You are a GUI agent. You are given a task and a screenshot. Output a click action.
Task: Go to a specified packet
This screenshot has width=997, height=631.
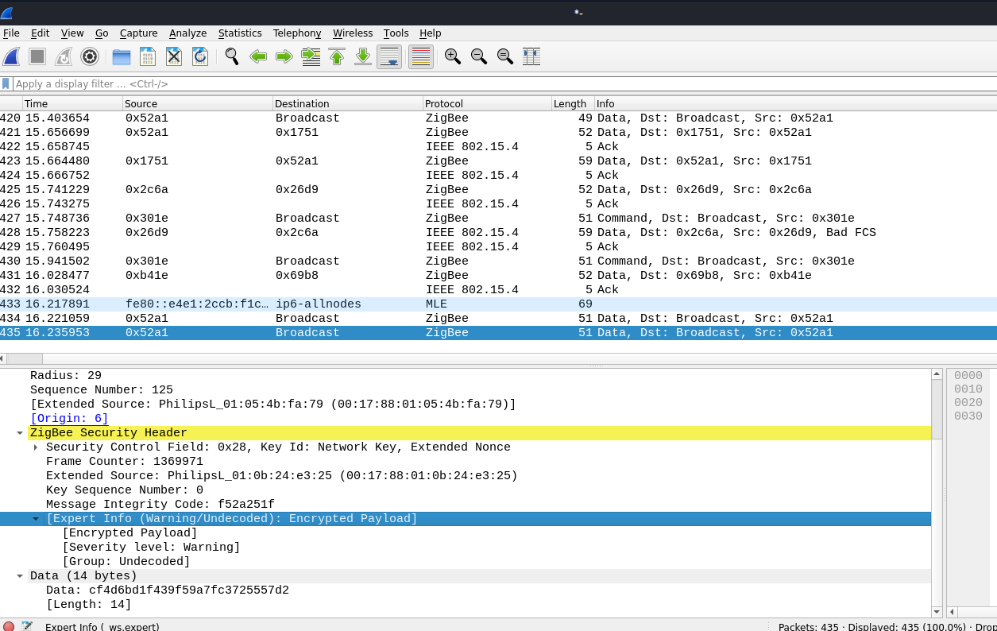coord(310,57)
